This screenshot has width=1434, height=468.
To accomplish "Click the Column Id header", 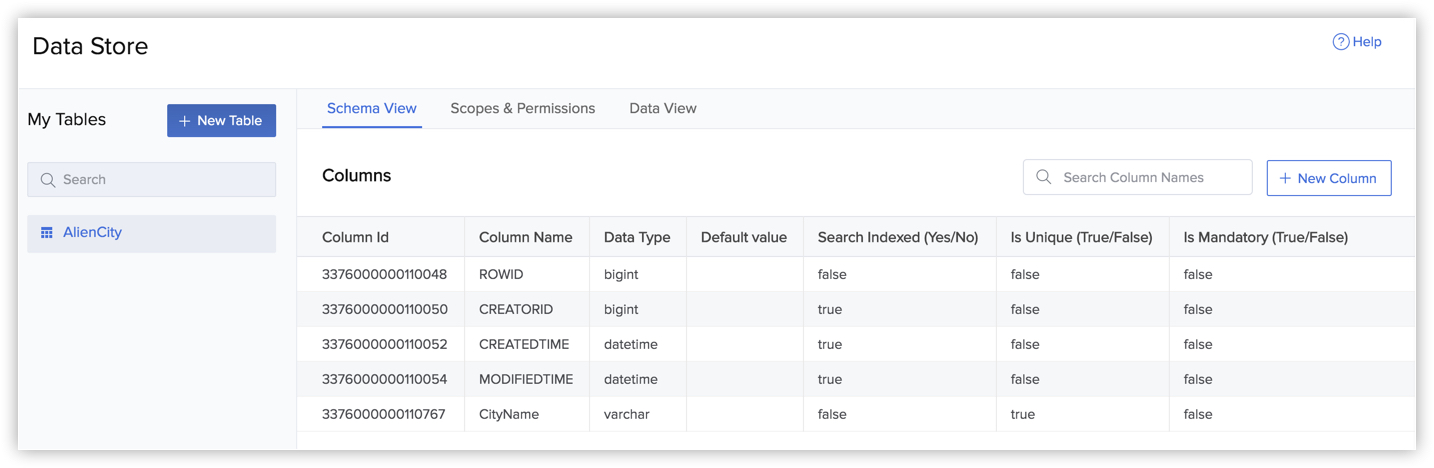I will click(355, 237).
